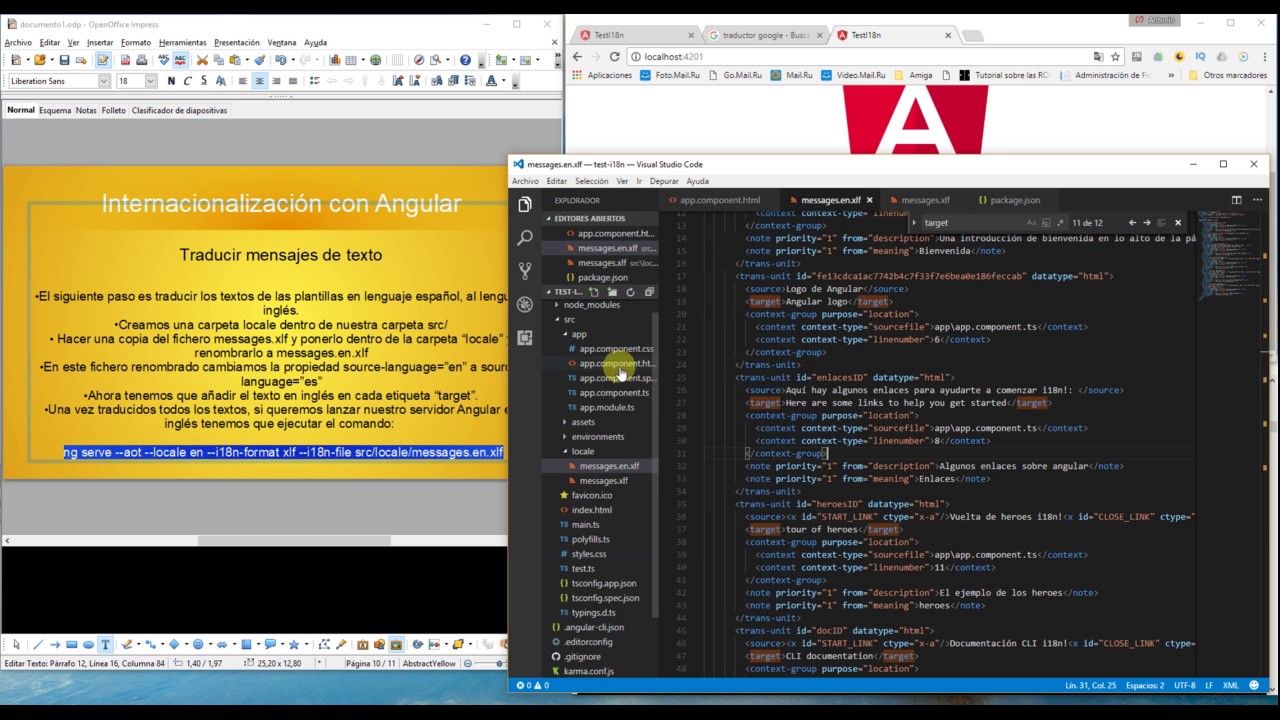Change Espacios: 2 indentation in status bar
1280x720 pixels.
pyautogui.click(x=1143, y=686)
